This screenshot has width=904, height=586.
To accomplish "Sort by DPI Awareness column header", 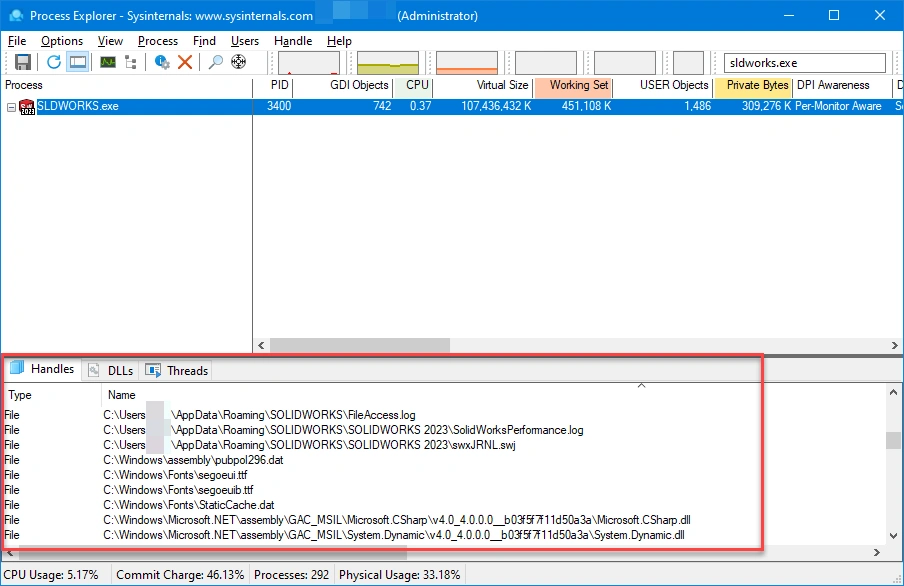I will point(843,85).
